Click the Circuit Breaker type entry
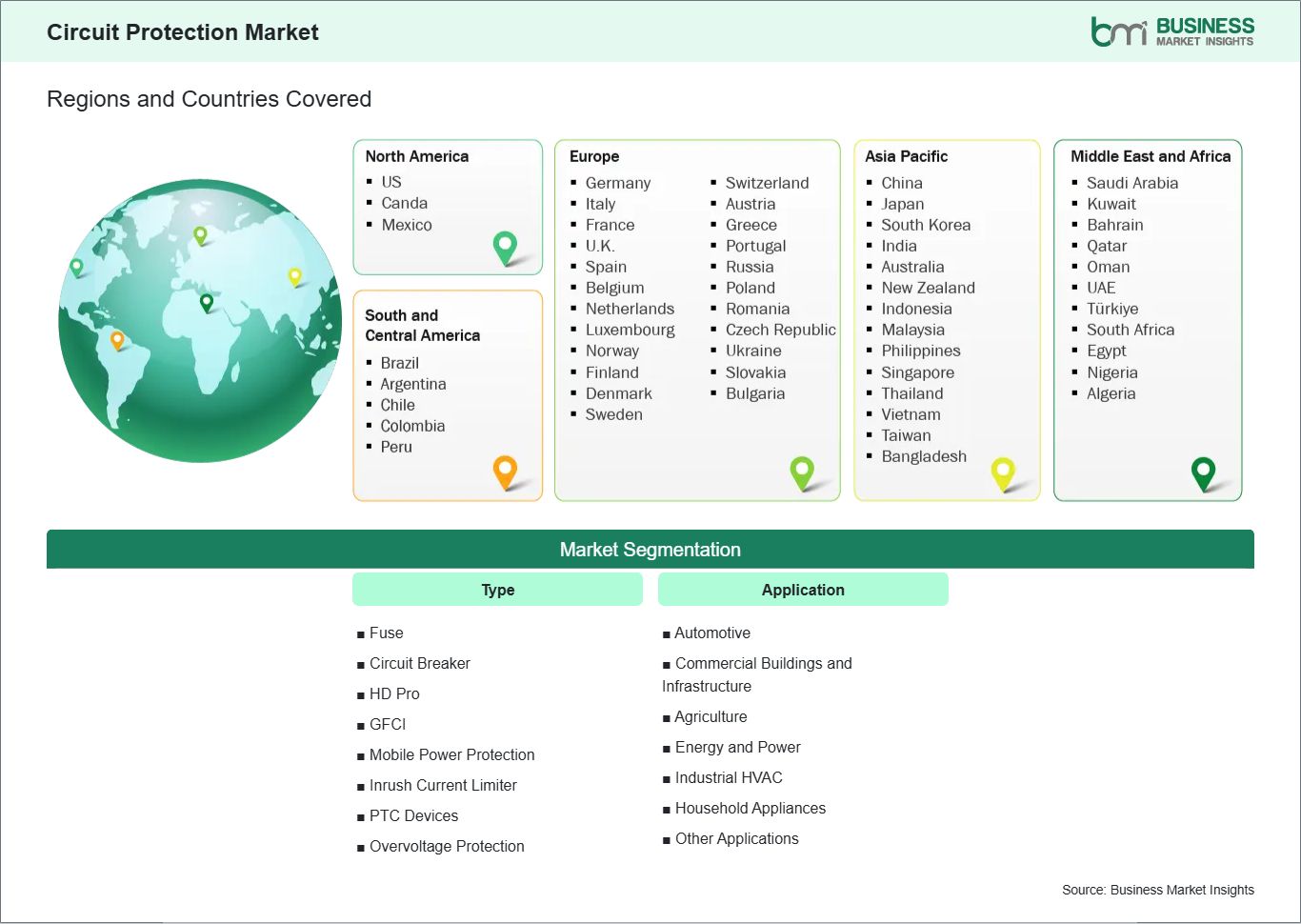The image size is (1301, 924). pyautogui.click(x=419, y=663)
